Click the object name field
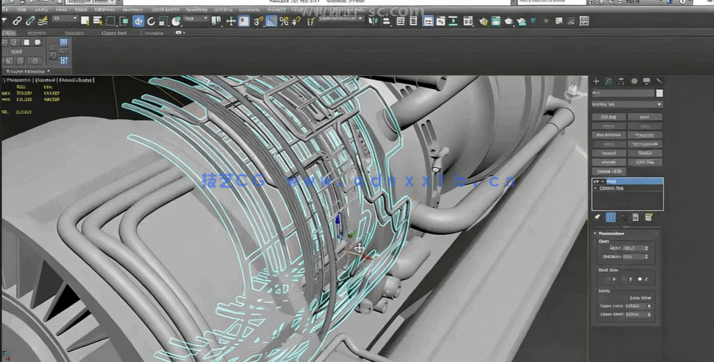 coord(622,93)
